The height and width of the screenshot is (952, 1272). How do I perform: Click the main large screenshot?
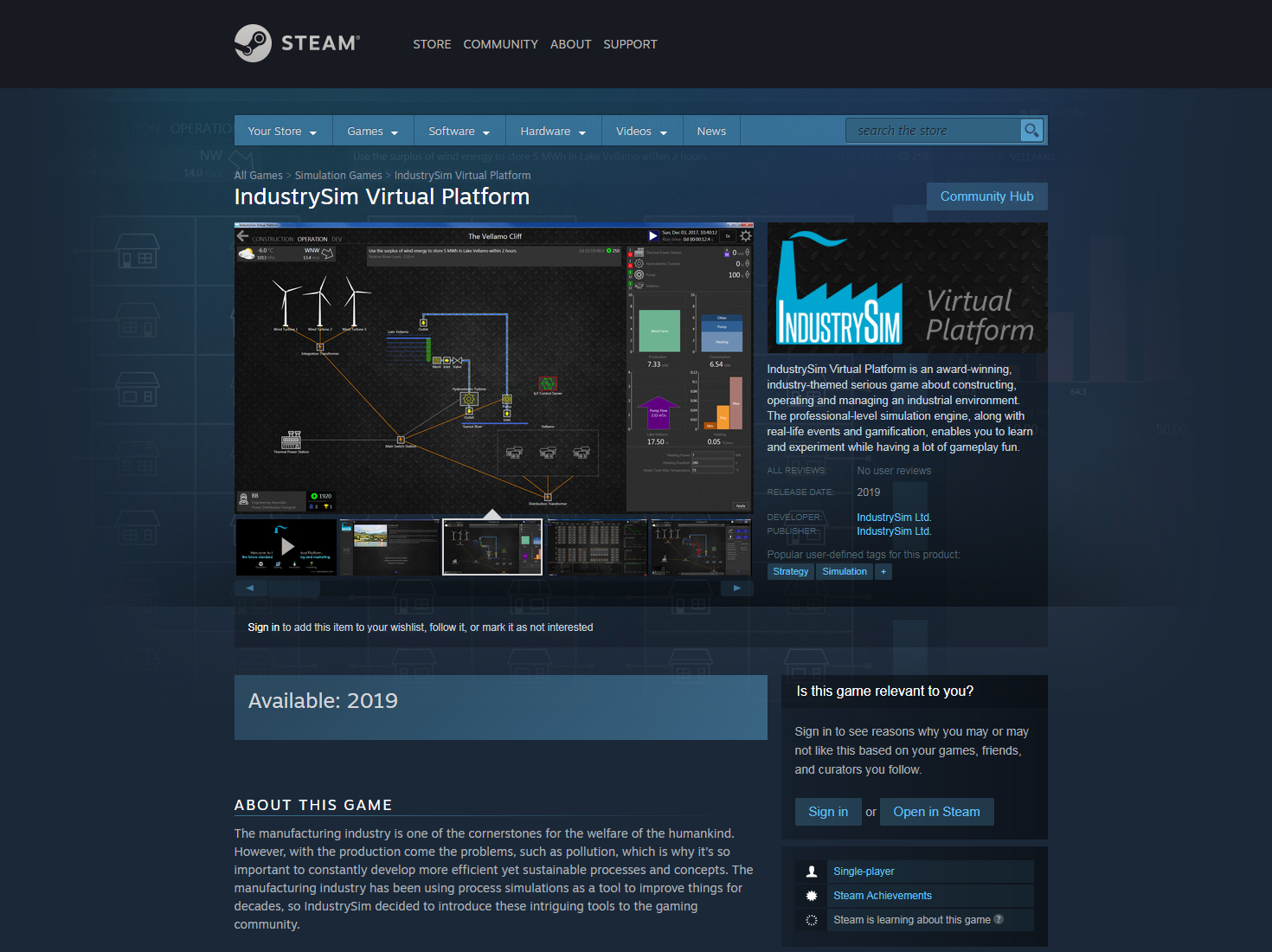tap(493, 369)
